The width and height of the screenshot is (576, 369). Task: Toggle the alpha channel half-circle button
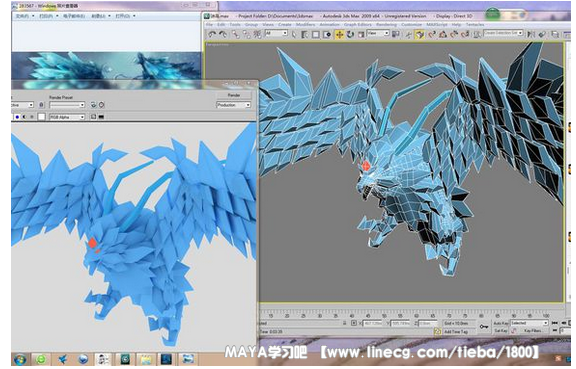[24, 117]
